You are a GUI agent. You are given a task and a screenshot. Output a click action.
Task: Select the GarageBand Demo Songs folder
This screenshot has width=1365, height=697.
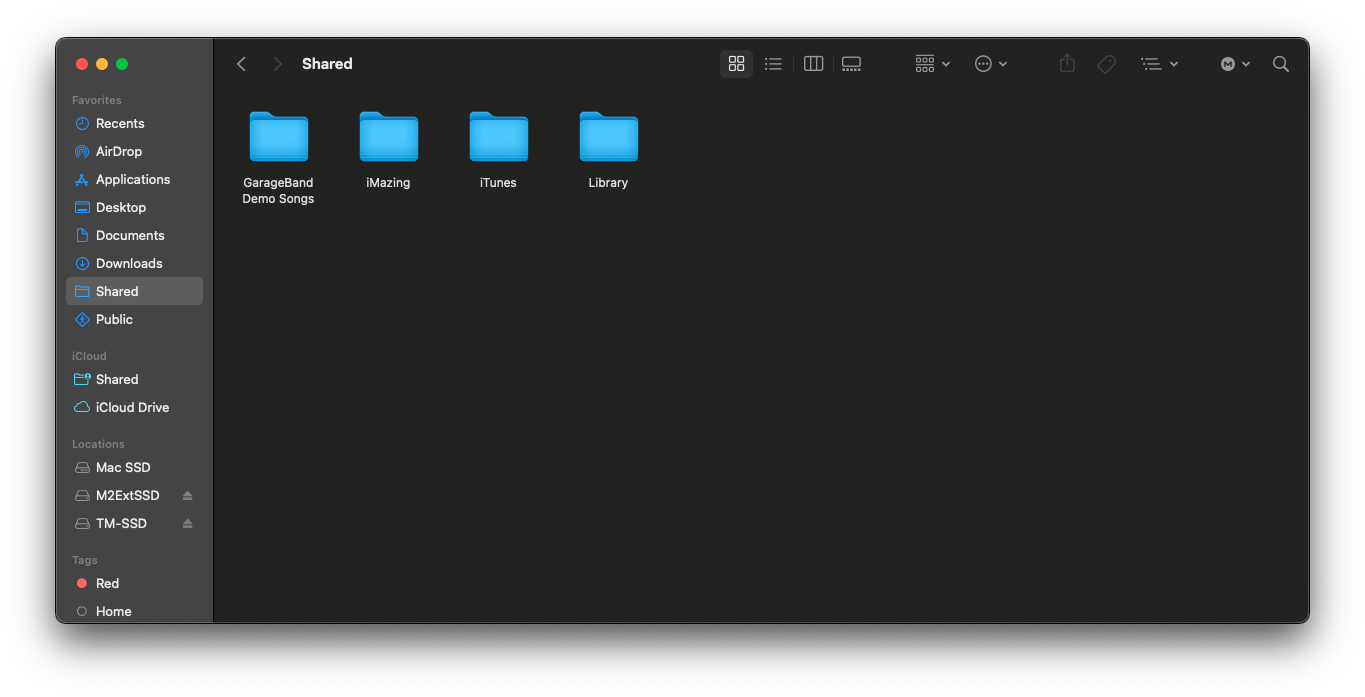(278, 157)
